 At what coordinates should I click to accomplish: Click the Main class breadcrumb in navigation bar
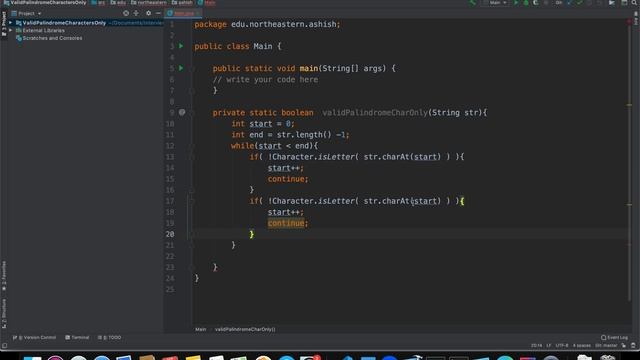[207, 2]
